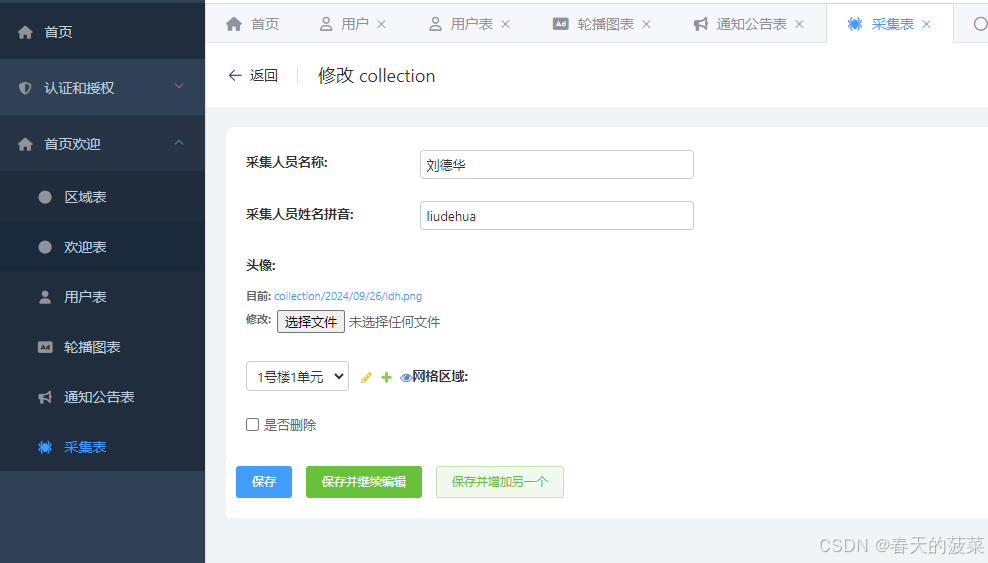This screenshot has height=563, width=988.
Task: Click the megaphone icon next to 通知公告表 in the sidebar
Action: (45, 397)
